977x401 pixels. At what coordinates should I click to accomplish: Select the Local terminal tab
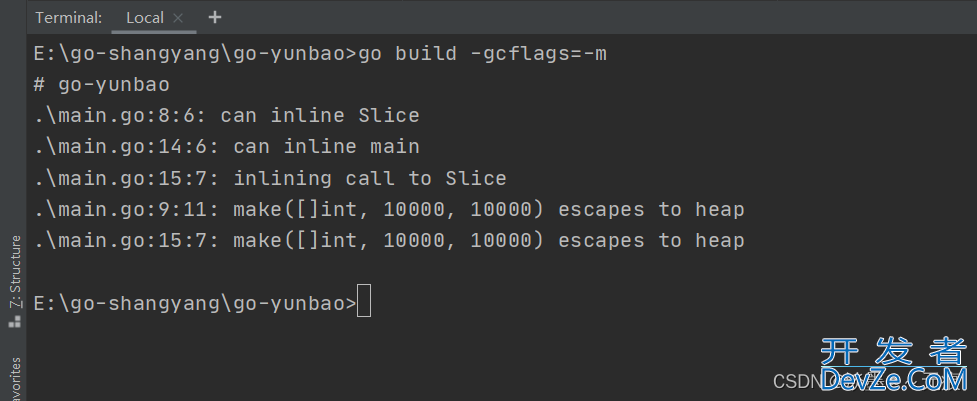[x=145, y=17]
